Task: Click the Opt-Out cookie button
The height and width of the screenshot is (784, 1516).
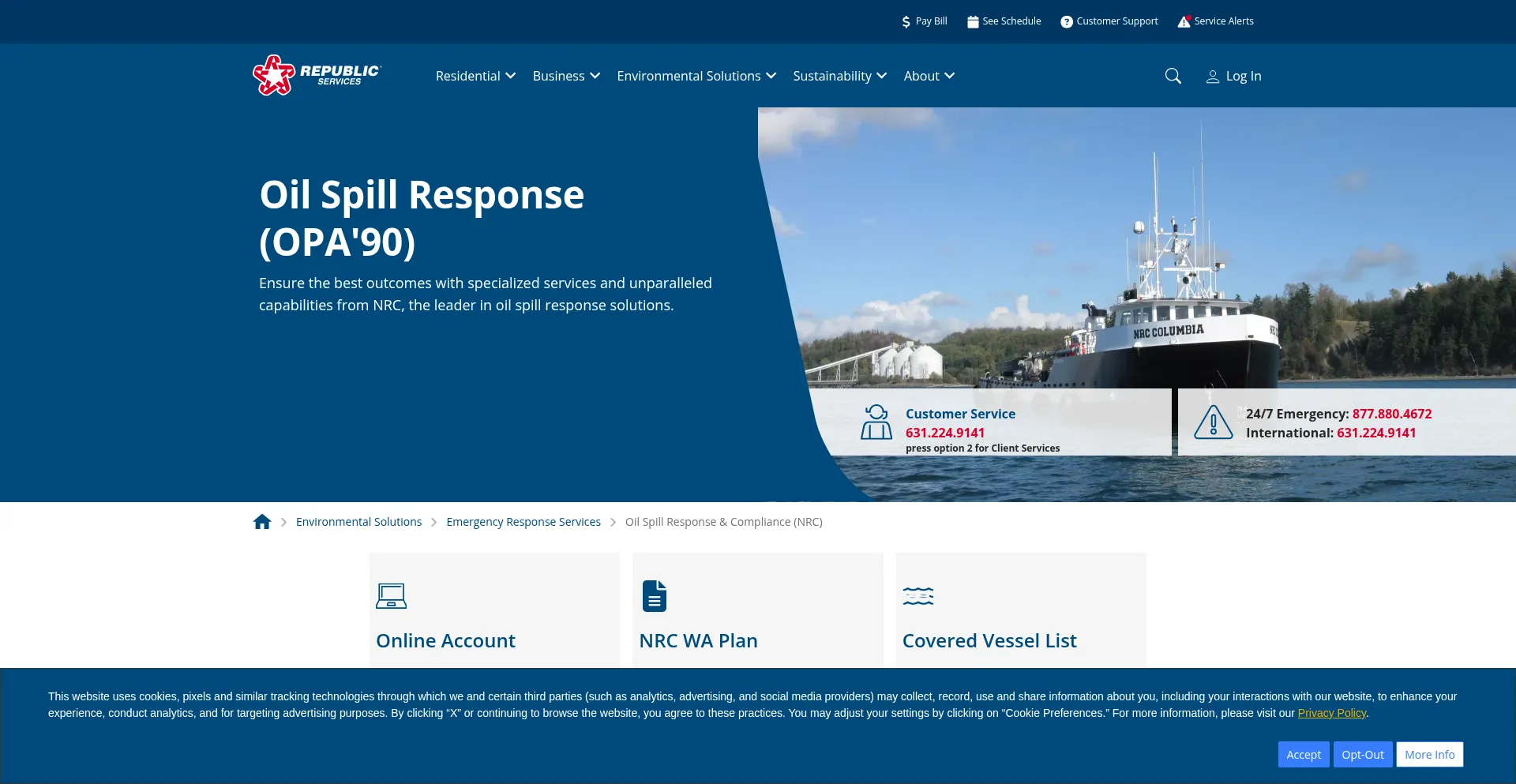Action: (1363, 755)
